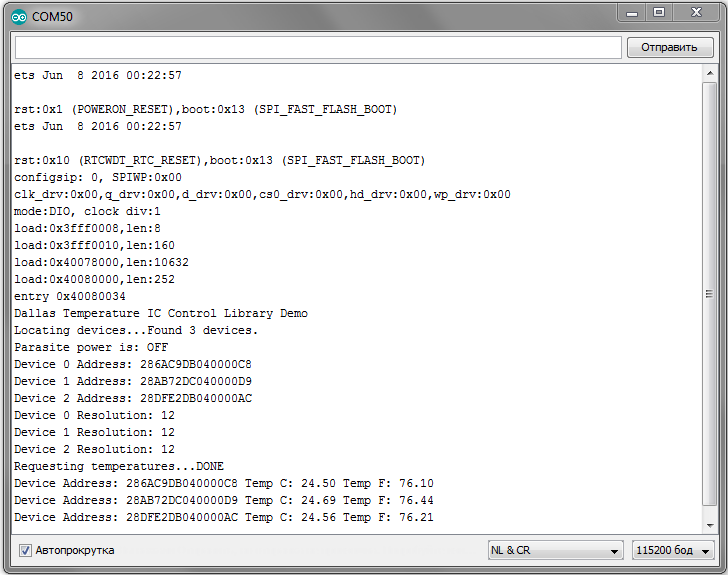
Task: Click the POWERON_RESET boot line
Action: click(x=206, y=110)
